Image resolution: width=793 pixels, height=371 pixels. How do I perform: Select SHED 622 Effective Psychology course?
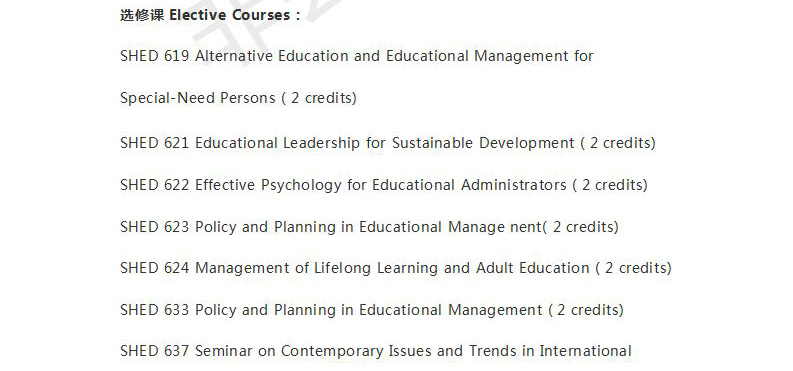pos(384,185)
